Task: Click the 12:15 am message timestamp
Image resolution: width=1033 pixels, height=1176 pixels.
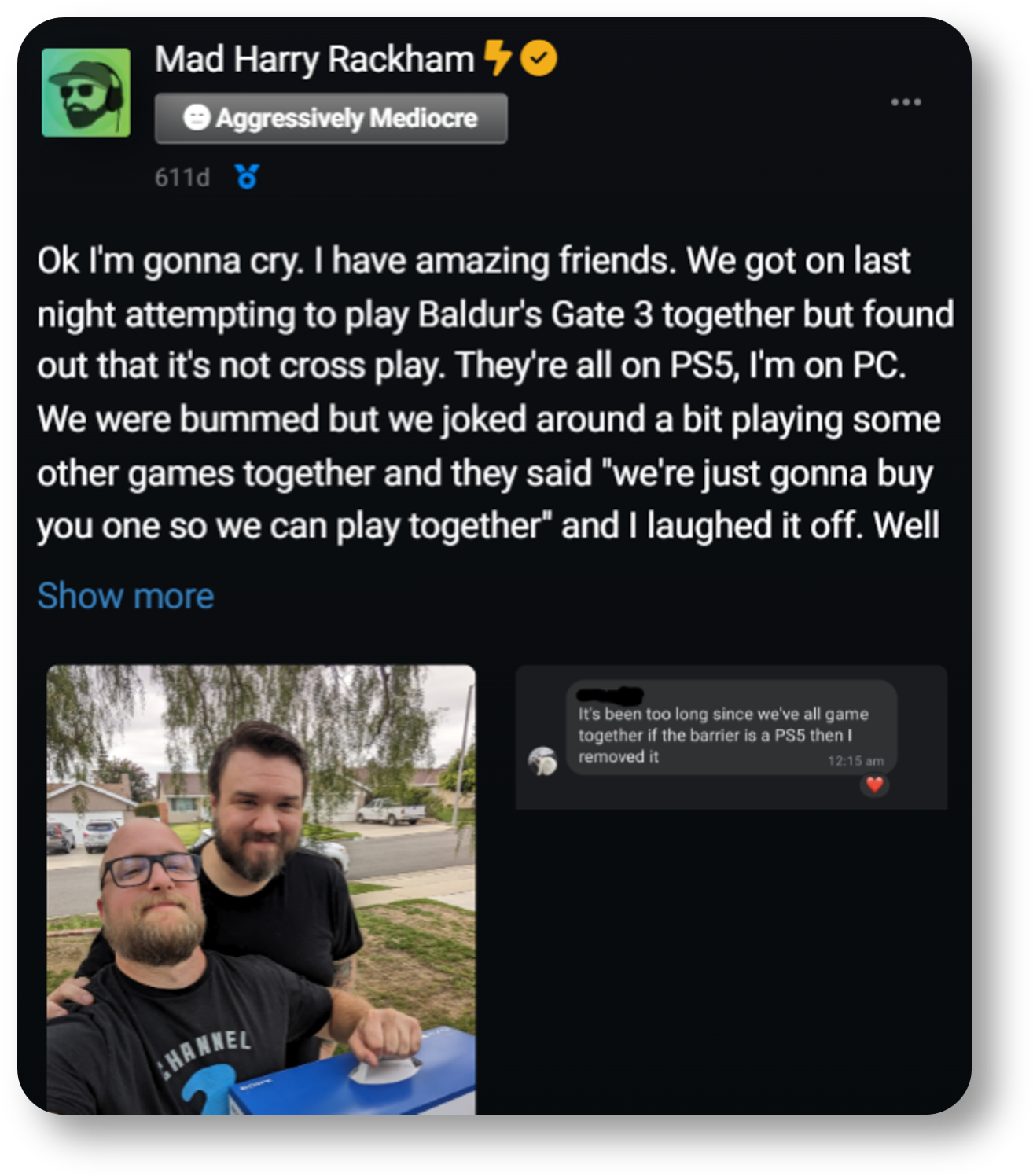Action: (855, 760)
